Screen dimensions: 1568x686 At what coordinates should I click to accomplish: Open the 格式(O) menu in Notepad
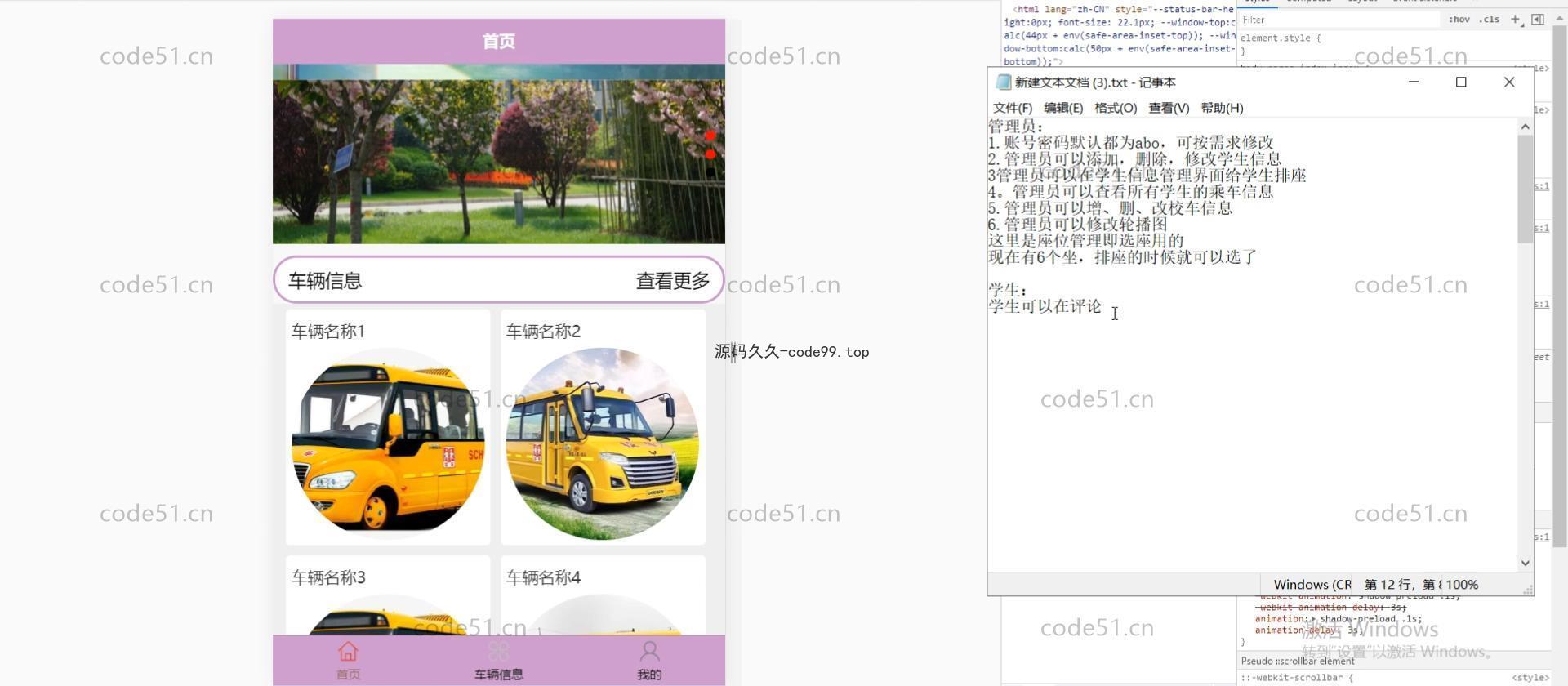pos(1115,108)
